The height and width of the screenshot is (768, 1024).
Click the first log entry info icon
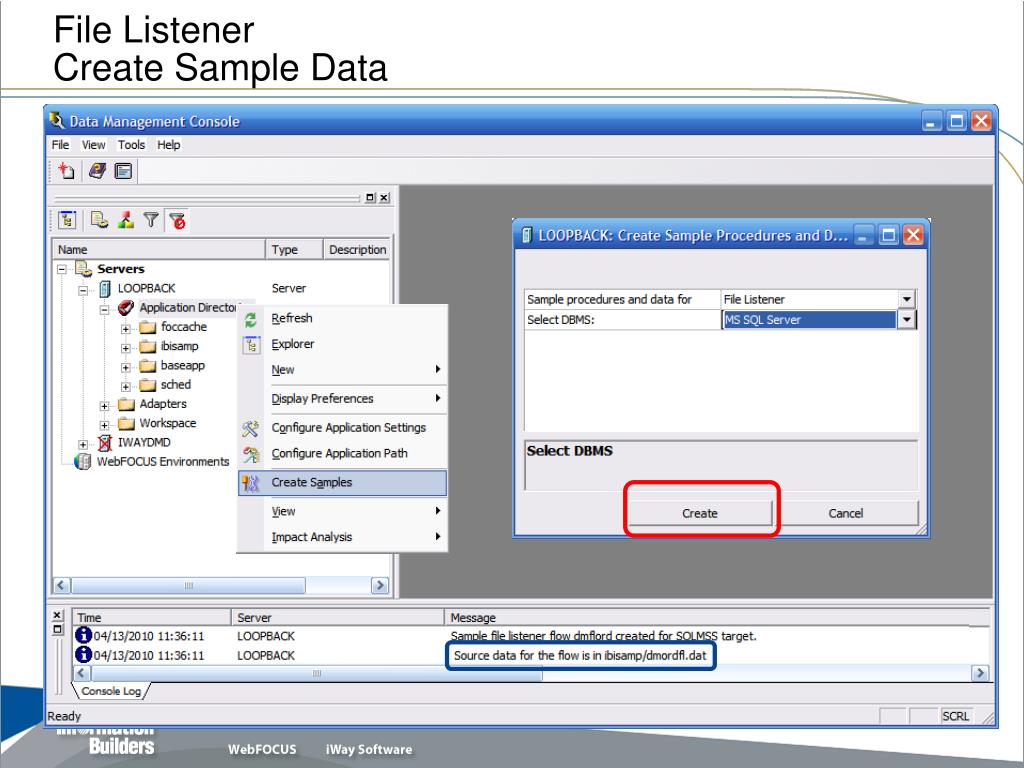(x=83, y=635)
